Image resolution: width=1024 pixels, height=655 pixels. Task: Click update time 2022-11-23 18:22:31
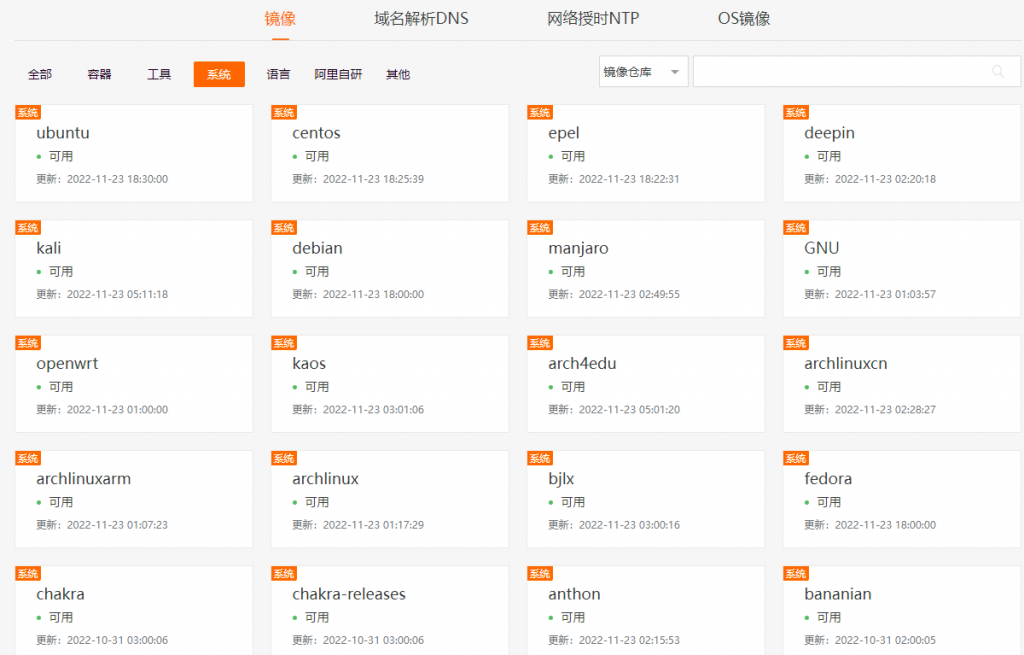click(630, 179)
